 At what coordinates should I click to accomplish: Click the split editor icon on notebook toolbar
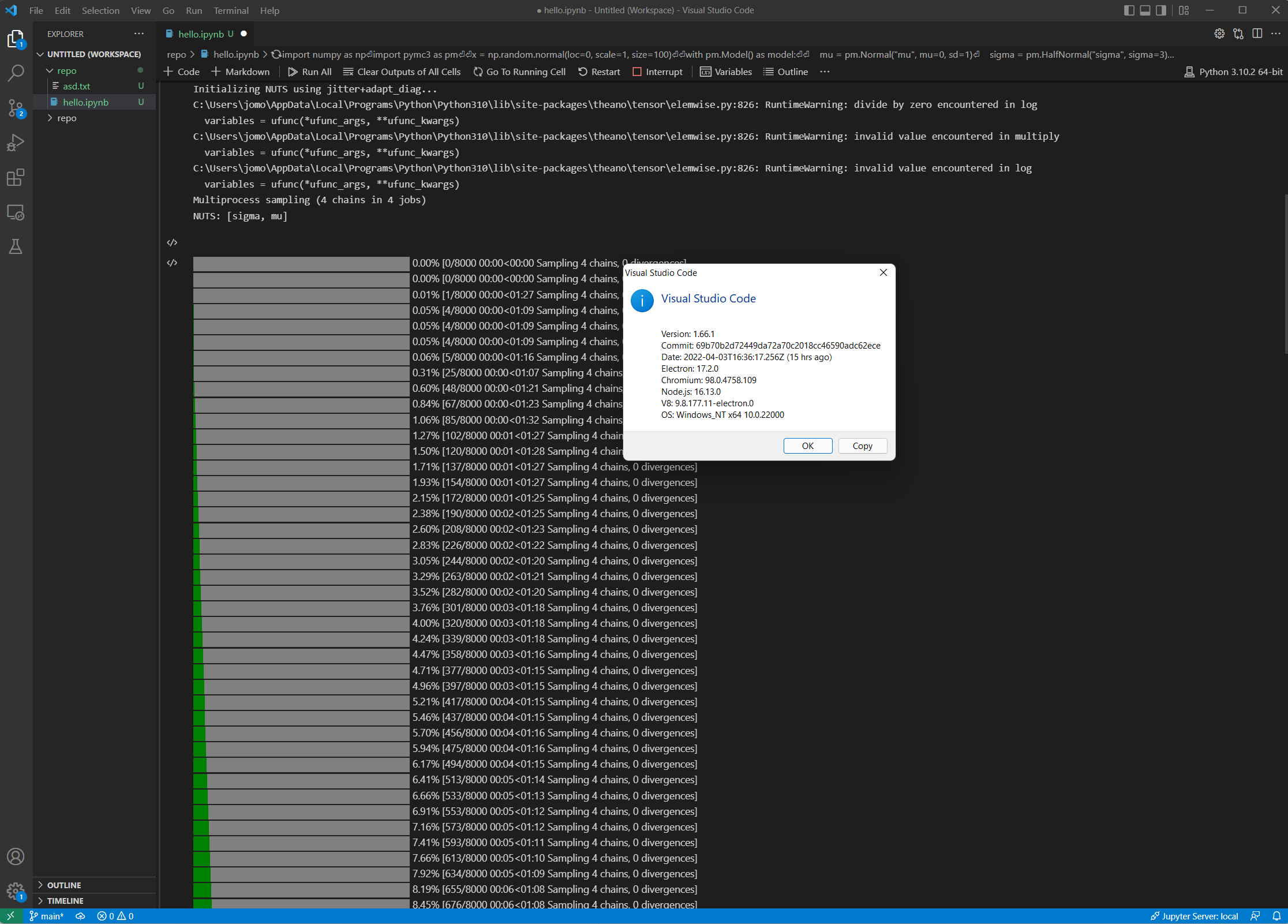point(1257,33)
